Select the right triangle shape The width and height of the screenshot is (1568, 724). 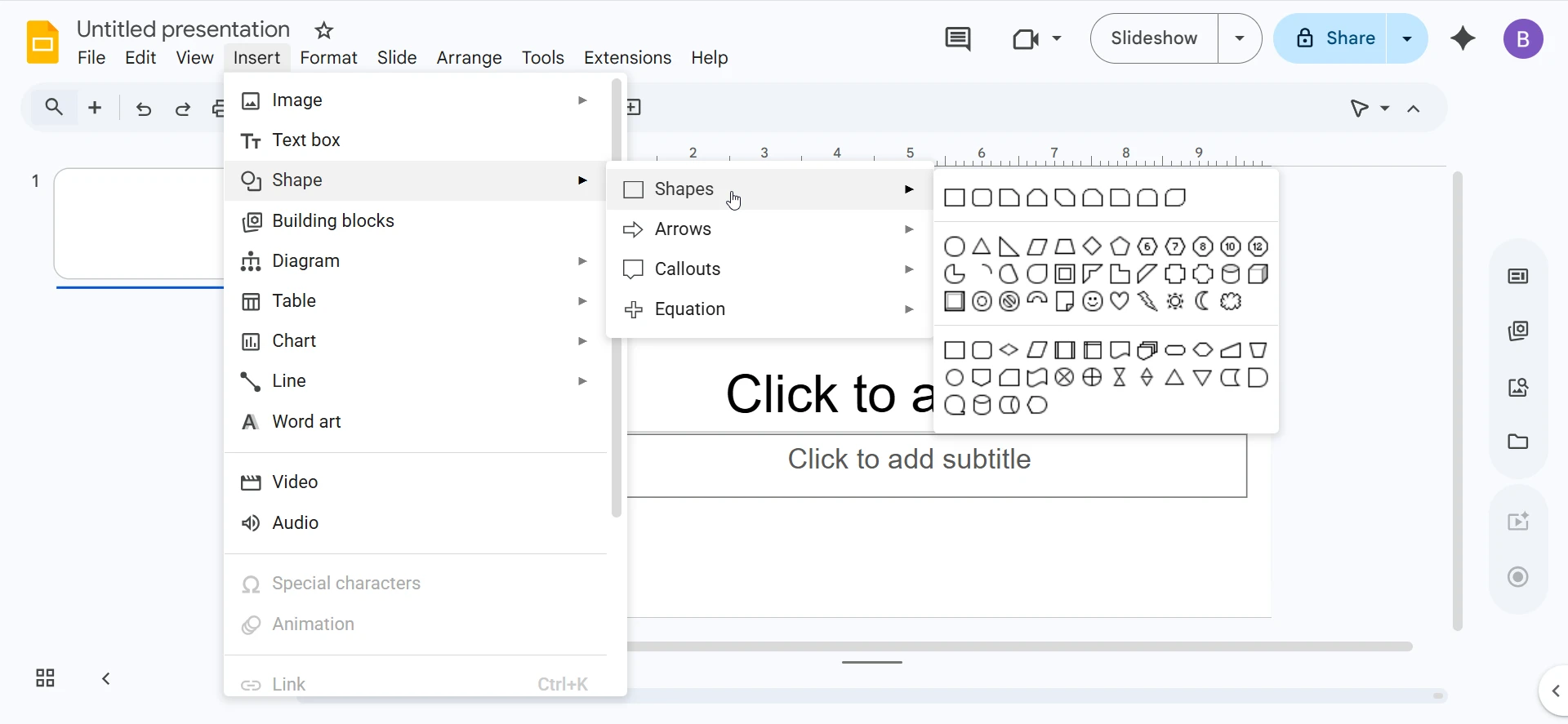point(1009,247)
